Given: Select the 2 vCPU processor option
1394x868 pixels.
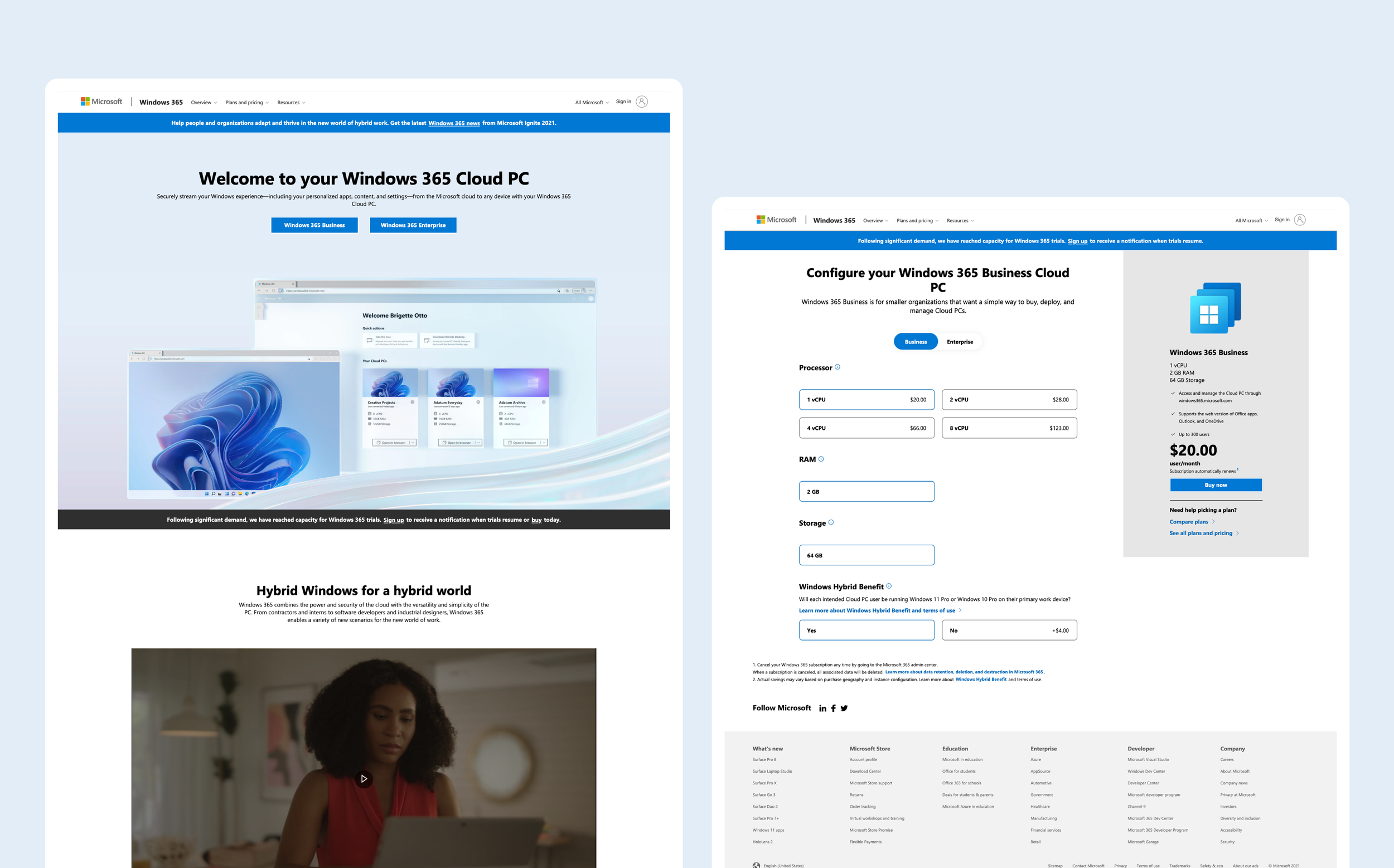Looking at the screenshot, I should point(1009,400).
